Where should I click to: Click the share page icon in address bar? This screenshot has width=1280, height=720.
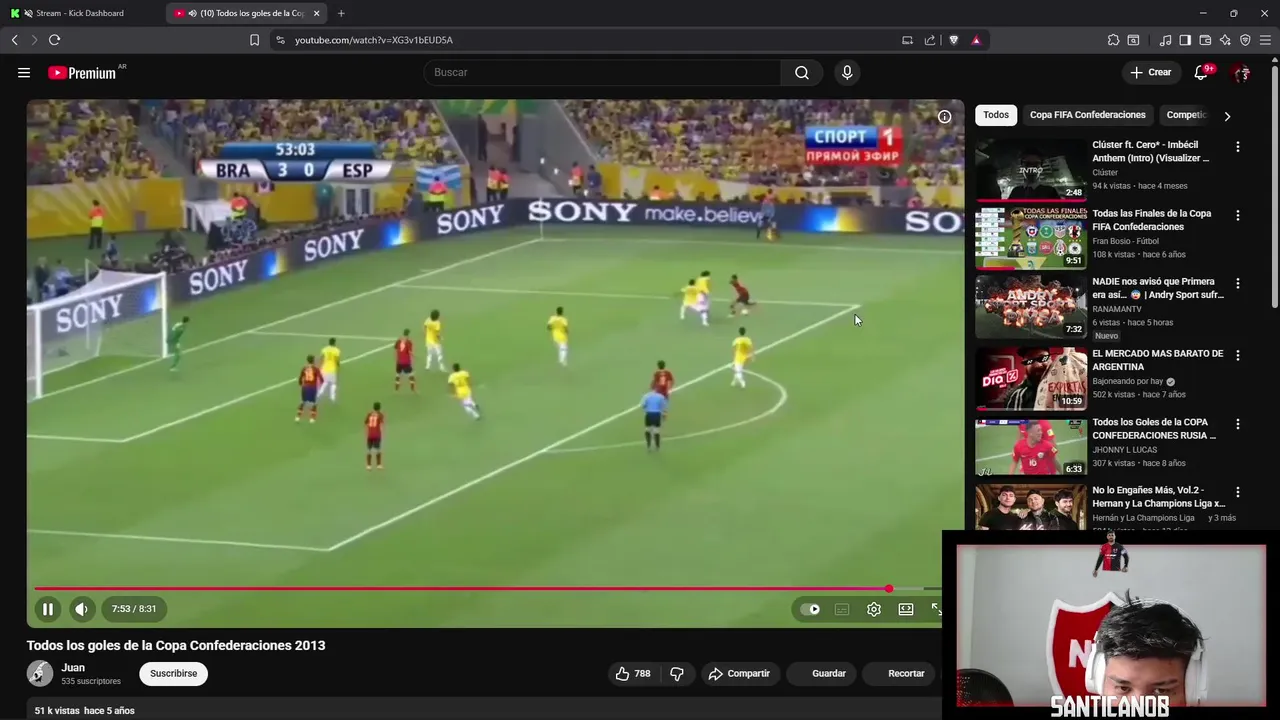click(930, 40)
